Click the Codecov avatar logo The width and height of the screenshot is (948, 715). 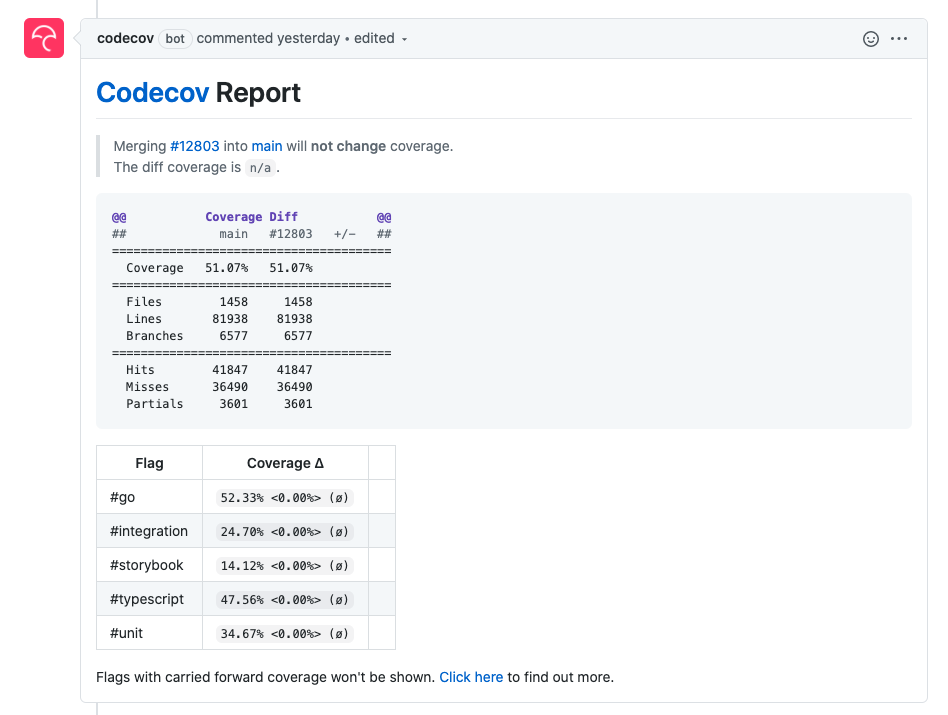[x=44, y=38]
